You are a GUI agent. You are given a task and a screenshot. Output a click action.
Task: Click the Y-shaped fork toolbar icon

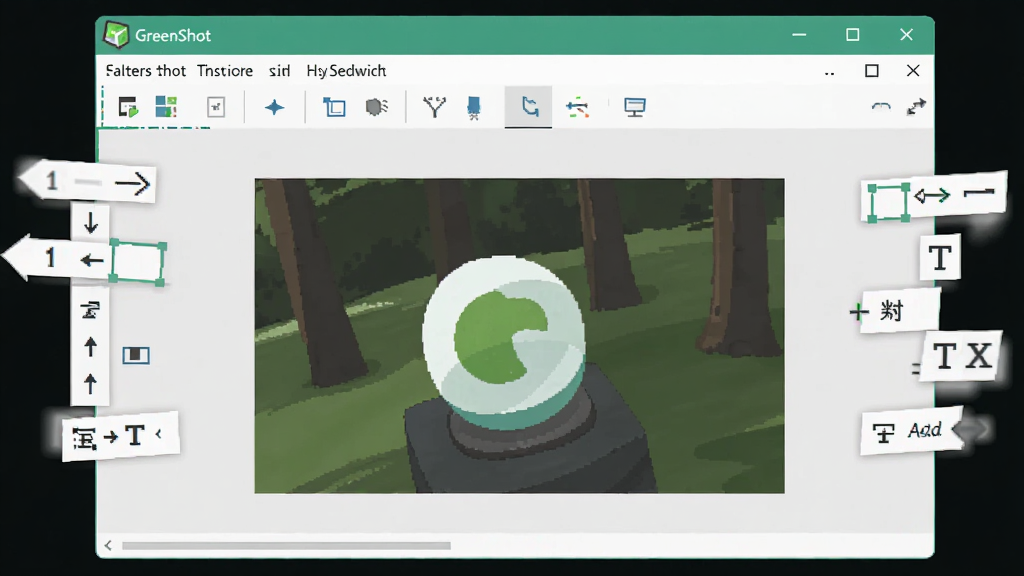pos(434,107)
